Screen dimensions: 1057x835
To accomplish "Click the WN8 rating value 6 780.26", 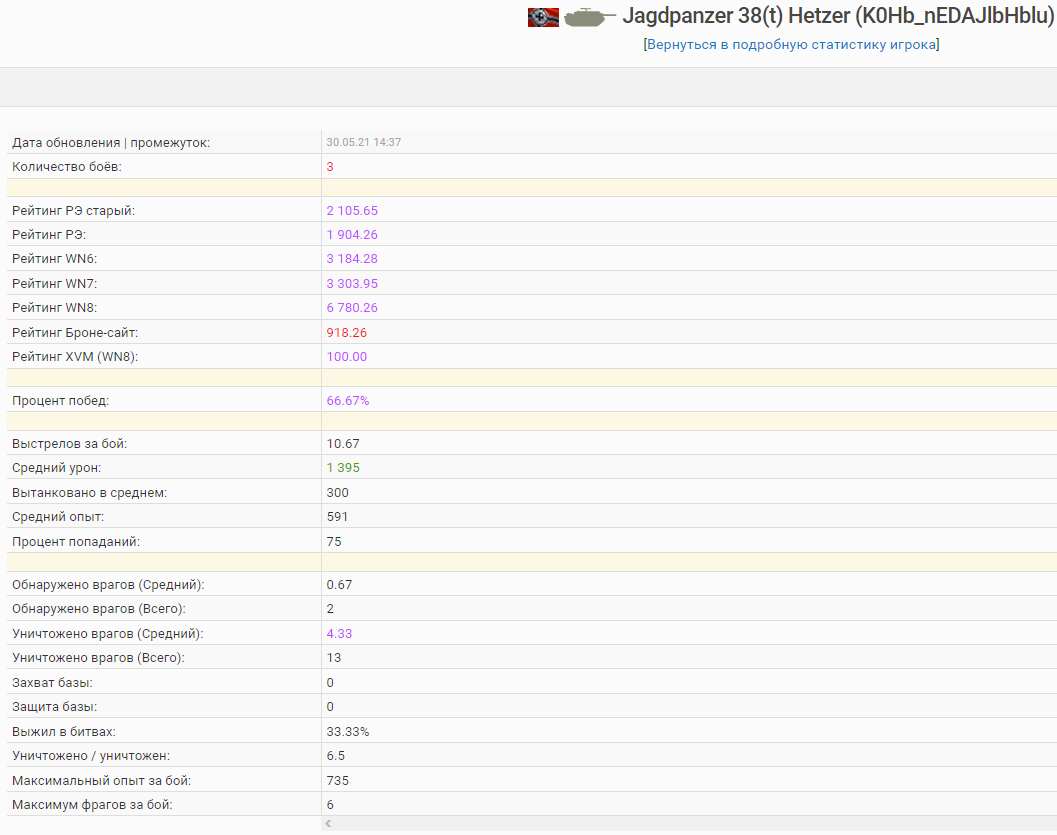I will (x=352, y=308).
